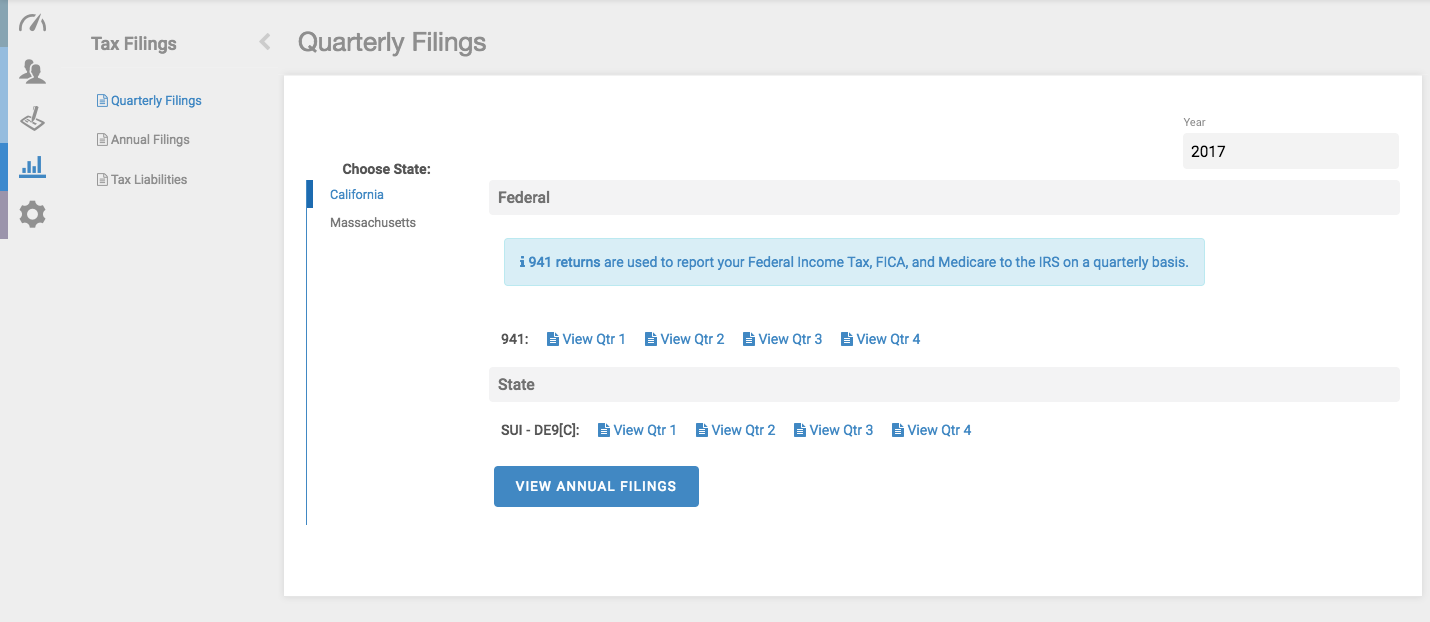View the 941 Qtr 3 filing
This screenshot has height=622, width=1430.
(782, 339)
